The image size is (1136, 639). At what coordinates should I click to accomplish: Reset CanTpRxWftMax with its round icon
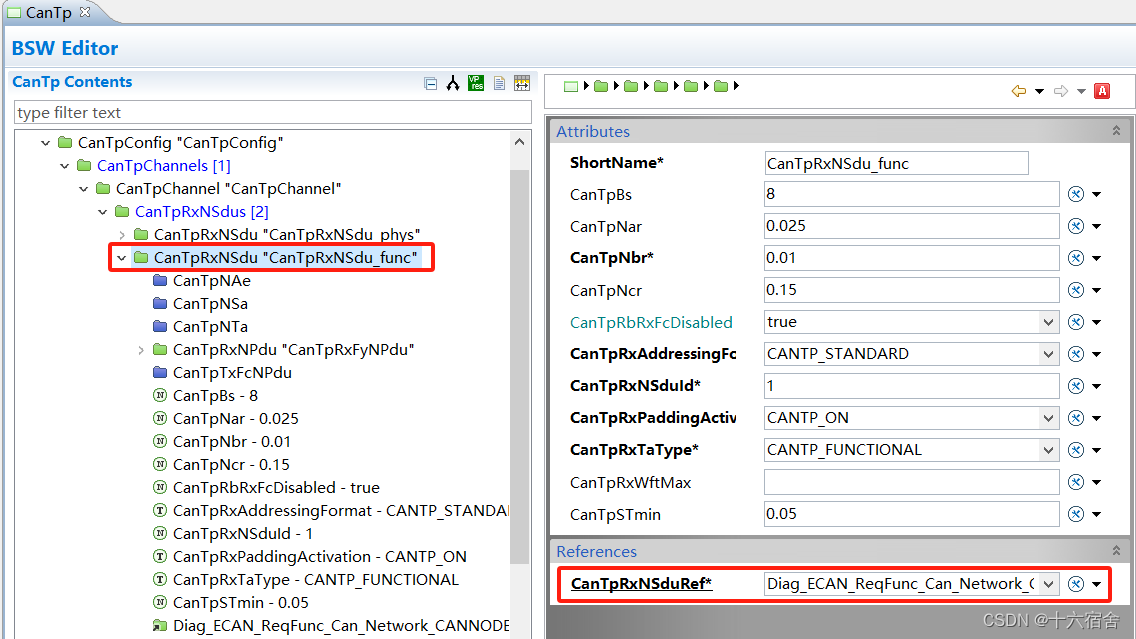tap(1076, 482)
